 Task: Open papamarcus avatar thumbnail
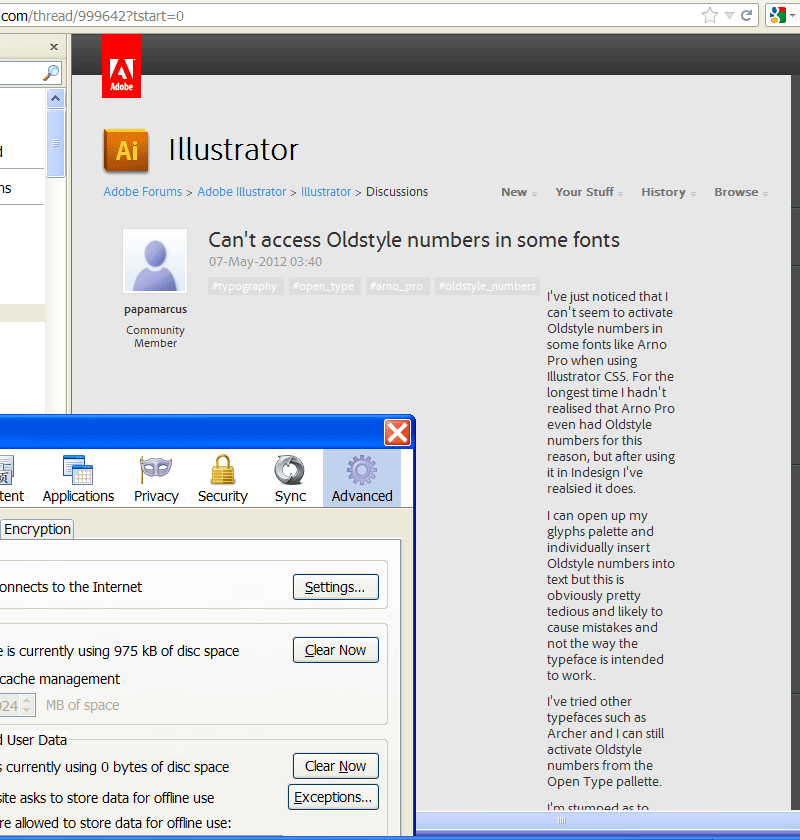[155, 261]
